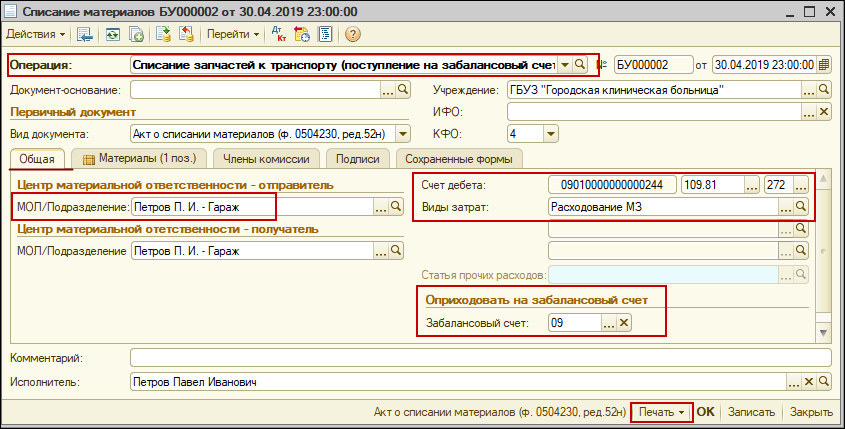The image size is (845, 429).
Task: Click the Исполнитель field Петров Павел Иванович
Action: [458, 382]
